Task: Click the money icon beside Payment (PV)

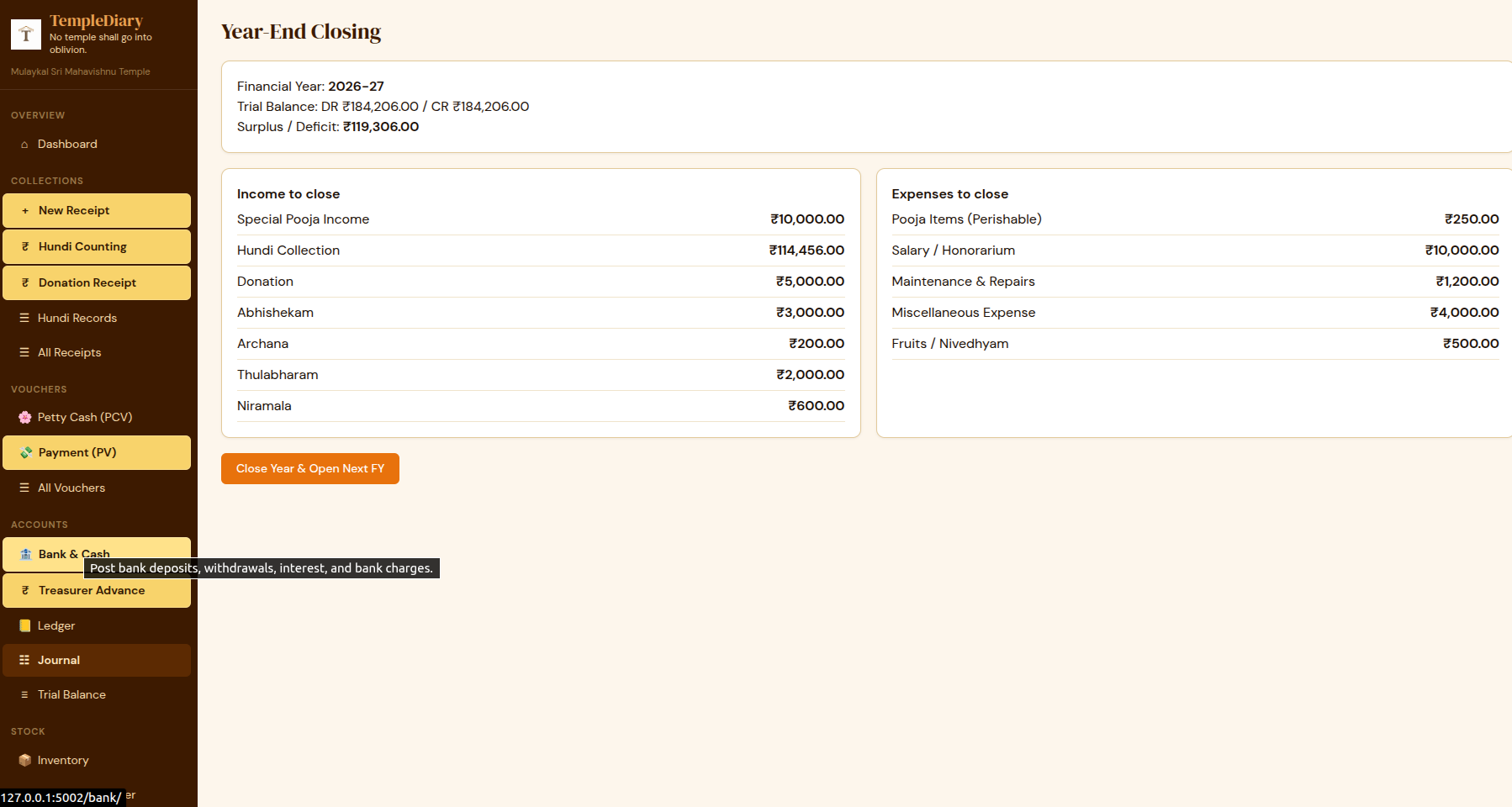Action: pyautogui.click(x=26, y=452)
